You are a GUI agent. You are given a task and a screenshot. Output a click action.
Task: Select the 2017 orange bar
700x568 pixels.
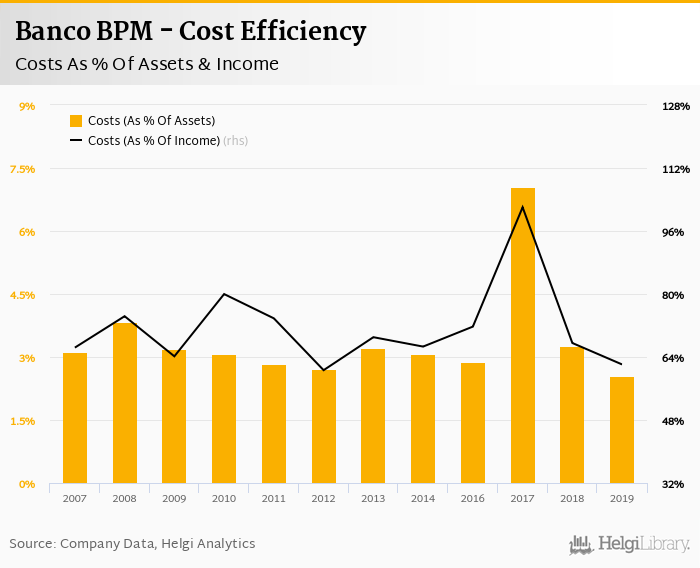point(523,336)
